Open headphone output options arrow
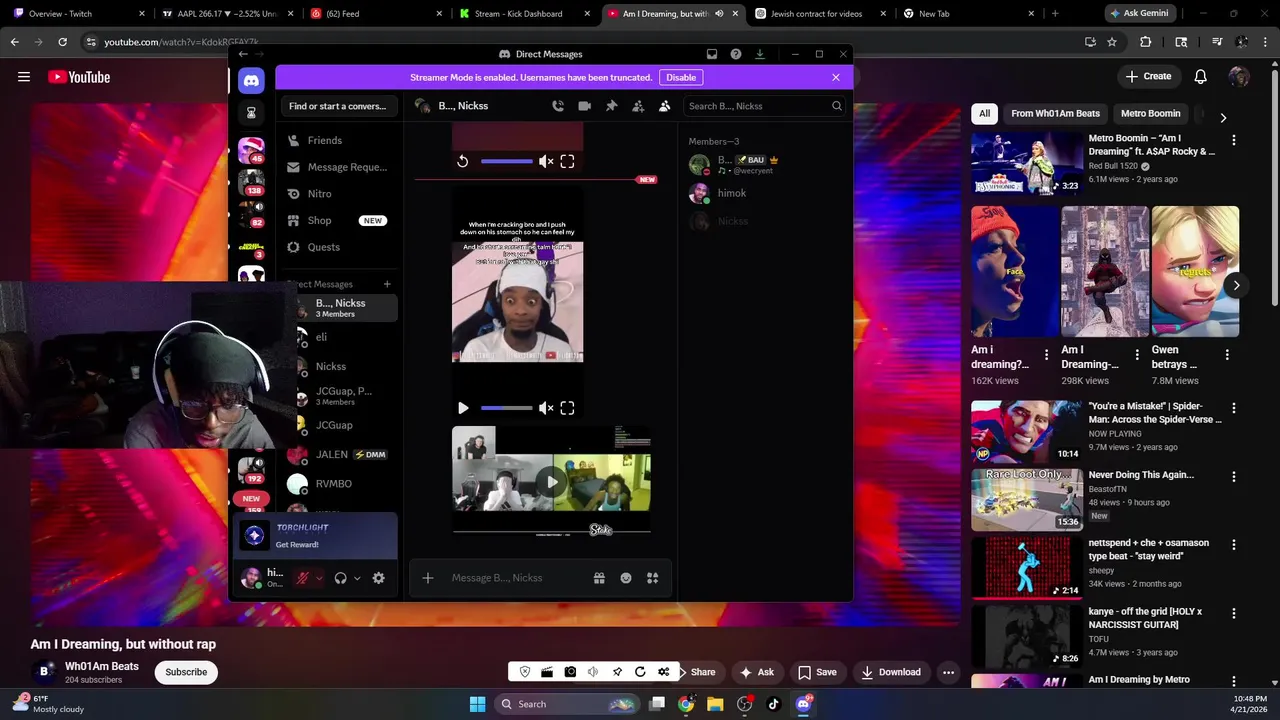Image resolution: width=1280 pixels, height=720 pixels. point(357,578)
